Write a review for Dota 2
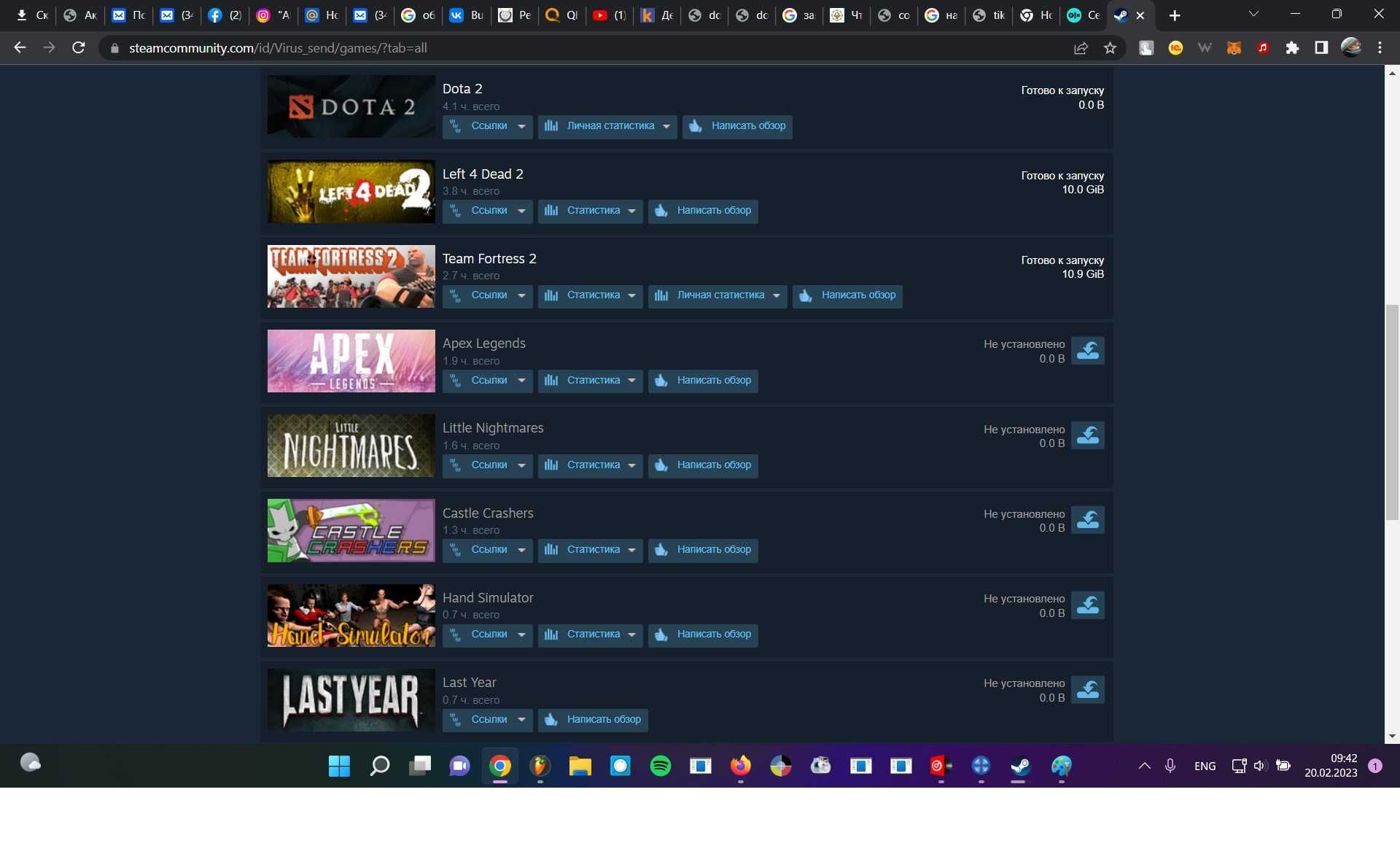The height and width of the screenshot is (854, 1400). coord(737,126)
